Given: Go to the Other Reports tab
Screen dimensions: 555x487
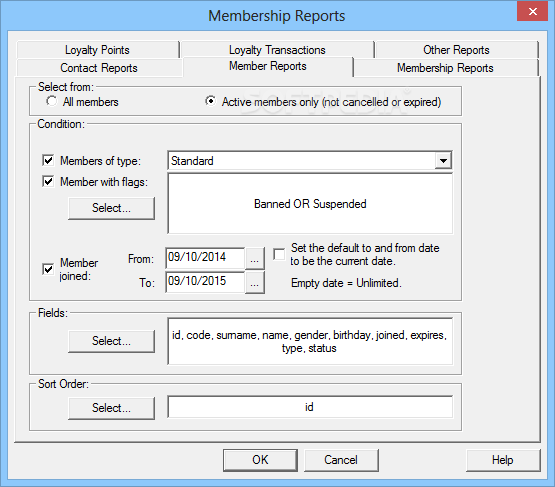Looking at the screenshot, I should pyautogui.click(x=456, y=50).
